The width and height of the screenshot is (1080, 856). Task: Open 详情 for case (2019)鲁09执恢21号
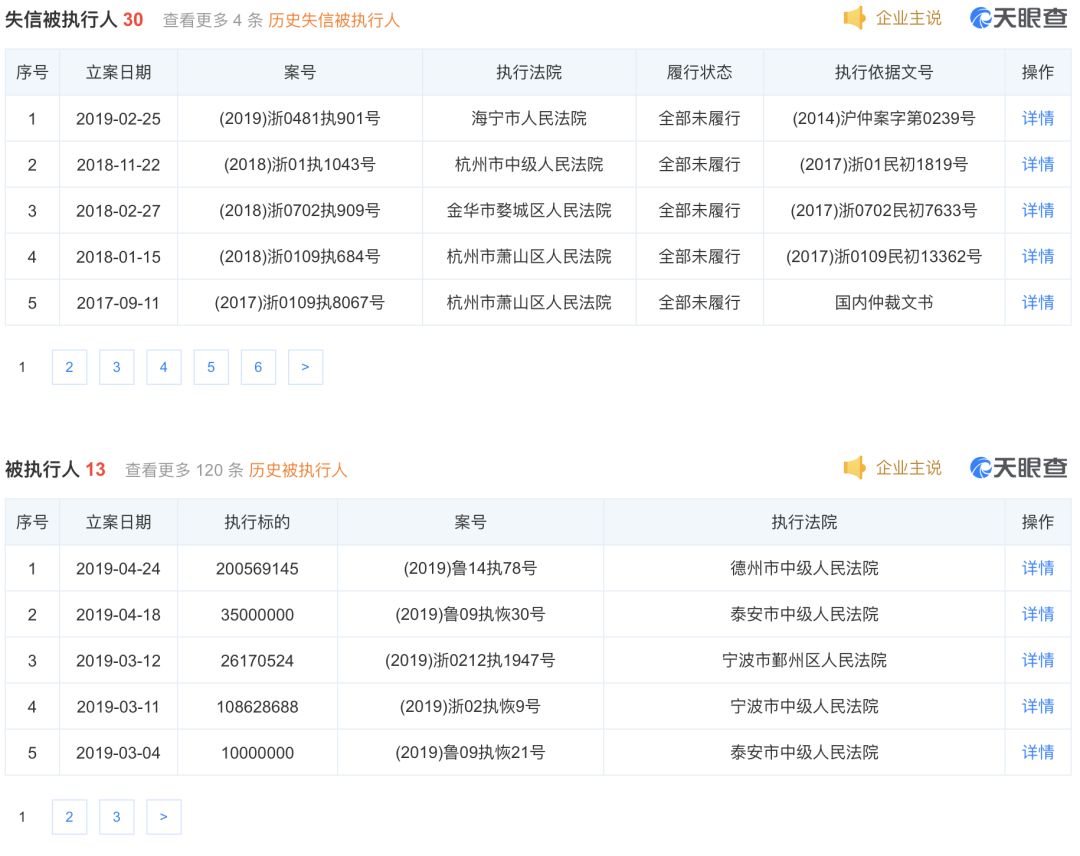1037,753
